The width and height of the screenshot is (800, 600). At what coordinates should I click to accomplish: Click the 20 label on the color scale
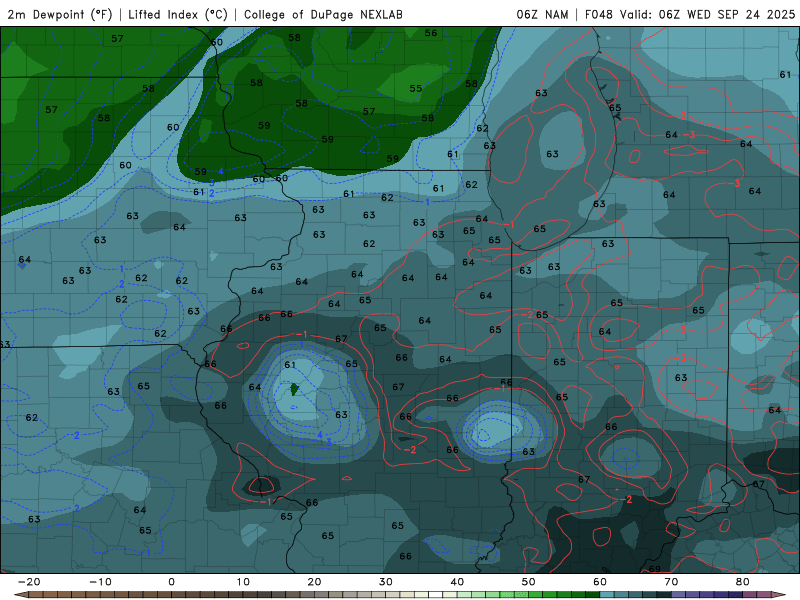pyautogui.click(x=314, y=582)
